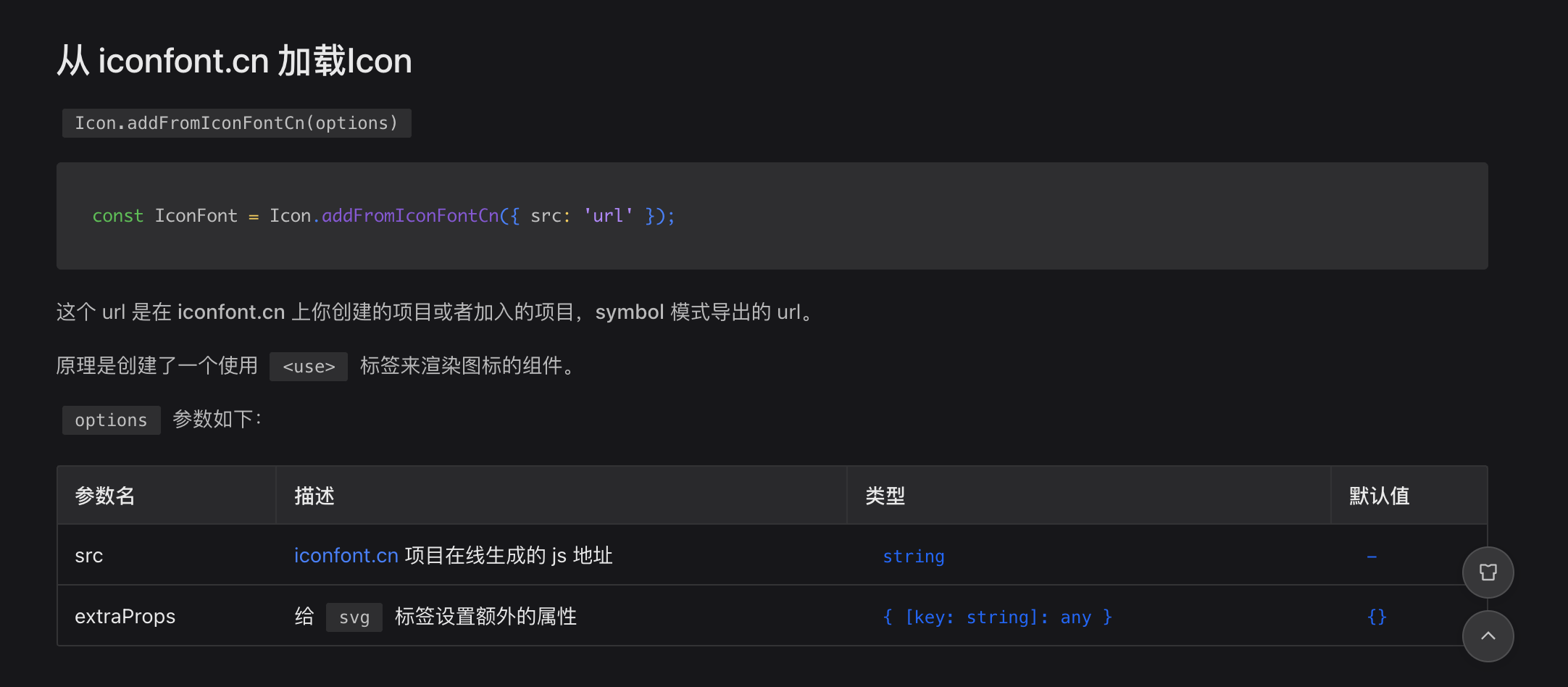
Task: Click the <use> inline code tag
Action: (x=308, y=366)
